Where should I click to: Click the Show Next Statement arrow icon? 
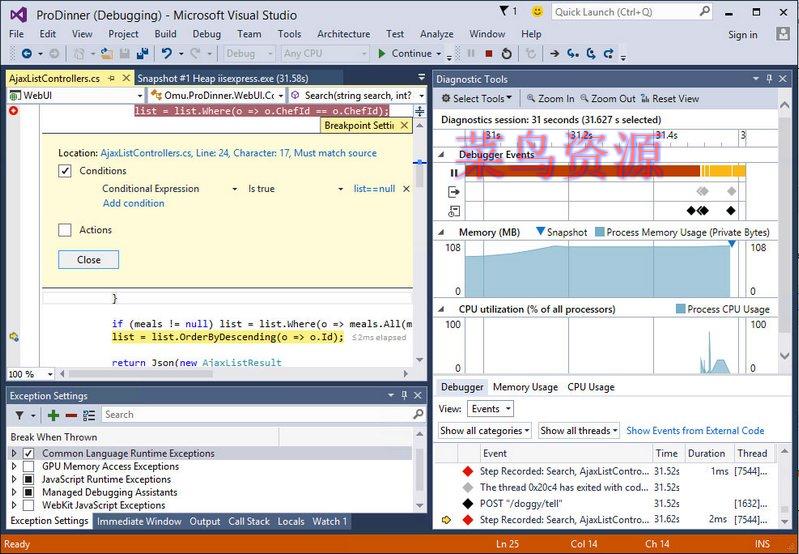pos(554,54)
